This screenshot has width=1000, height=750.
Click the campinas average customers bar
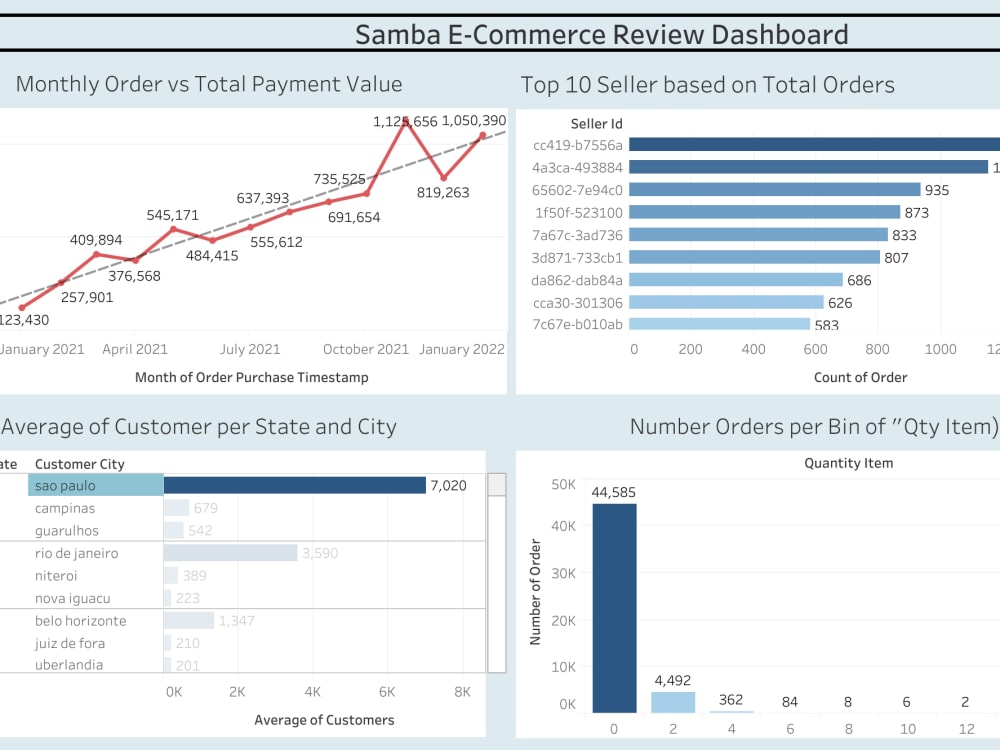[x=175, y=507]
